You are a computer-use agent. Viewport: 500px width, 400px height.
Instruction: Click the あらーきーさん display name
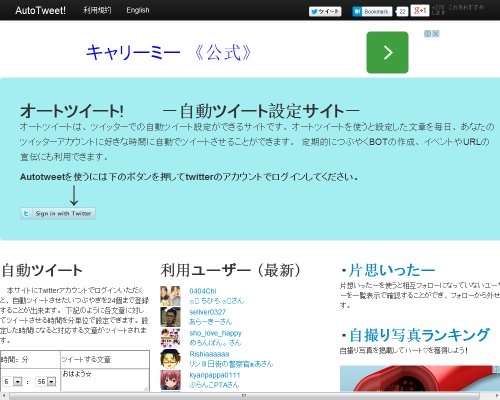[x=210, y=322]
